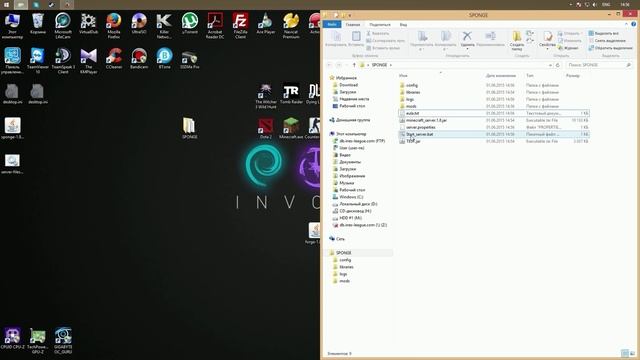Click the Copy (Копировать) ribbon button
640x360 pixels.
click(x=336, y=39)
